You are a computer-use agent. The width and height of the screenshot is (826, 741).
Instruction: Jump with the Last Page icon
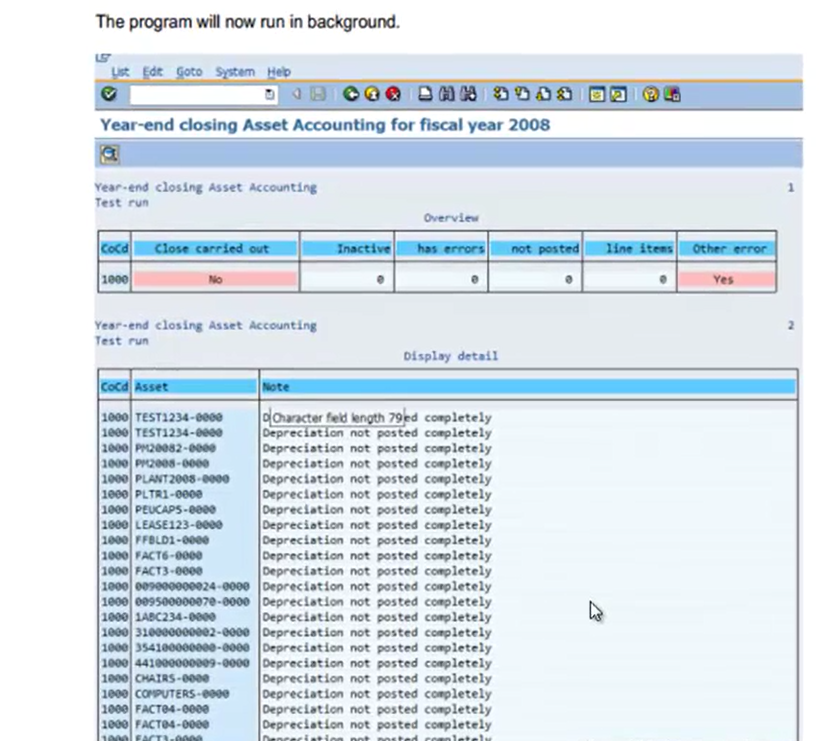pyautogui.click(x=564, y=94)
